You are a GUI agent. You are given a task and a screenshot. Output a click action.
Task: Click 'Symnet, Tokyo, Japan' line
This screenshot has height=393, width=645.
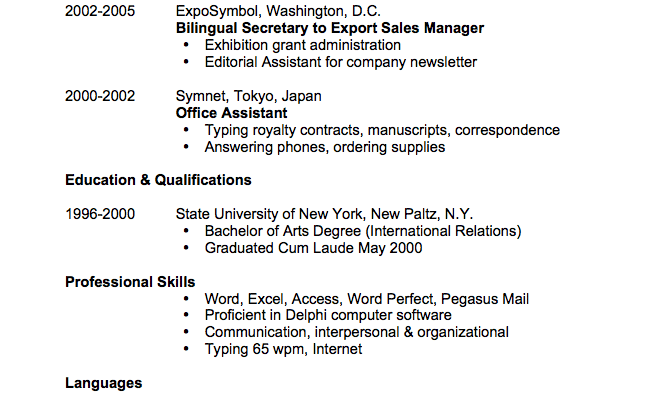(x=248, y=96)
